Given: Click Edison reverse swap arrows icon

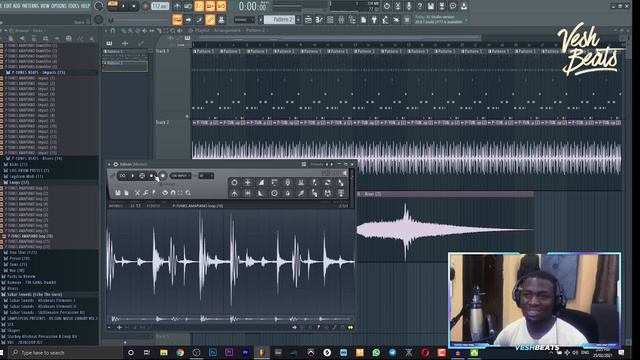Looking at the screenshot, I should (327, 182).
